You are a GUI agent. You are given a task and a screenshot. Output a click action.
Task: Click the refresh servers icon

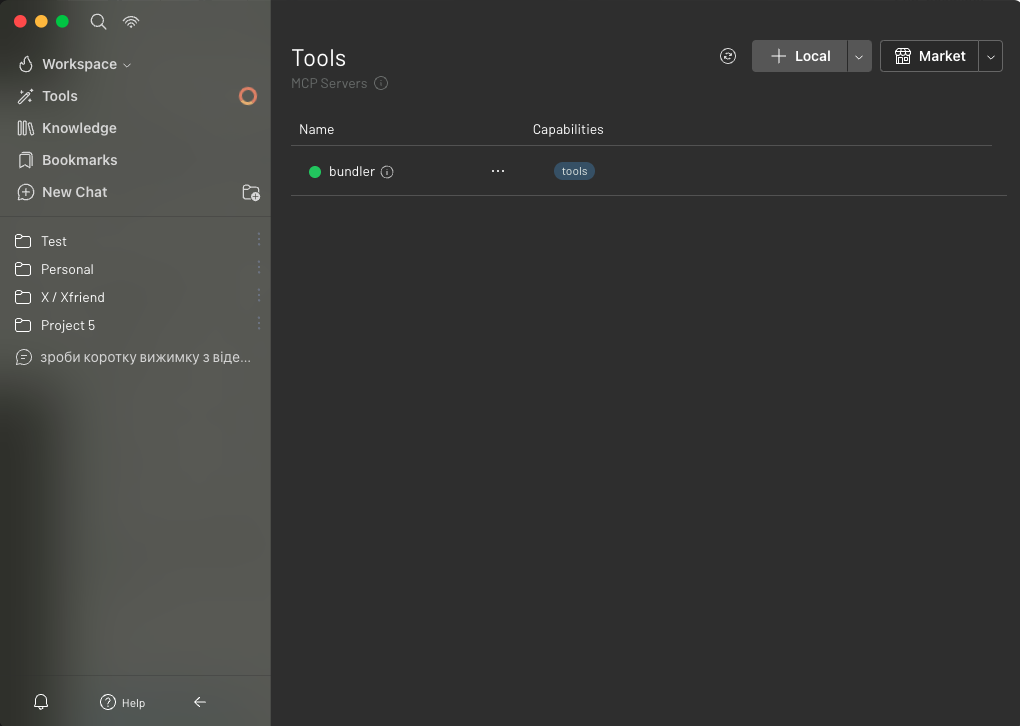[728, 56]
